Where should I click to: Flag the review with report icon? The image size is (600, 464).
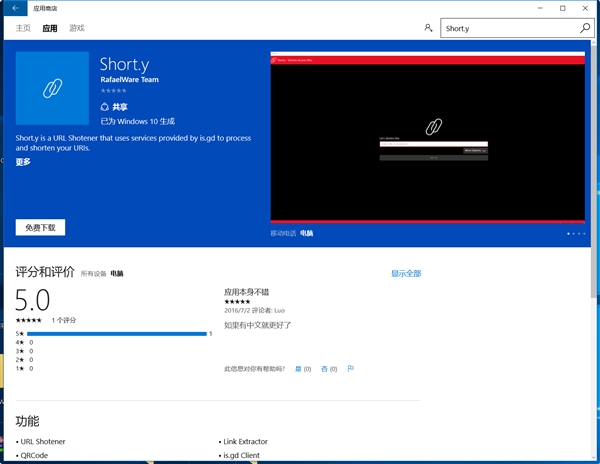pos(351,368)
